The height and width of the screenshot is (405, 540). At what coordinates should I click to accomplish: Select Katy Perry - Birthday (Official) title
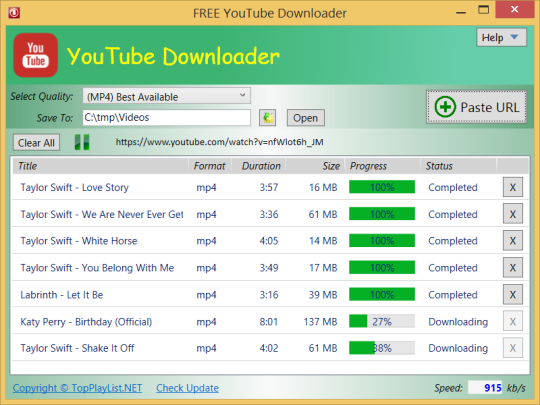click(86, 322)
